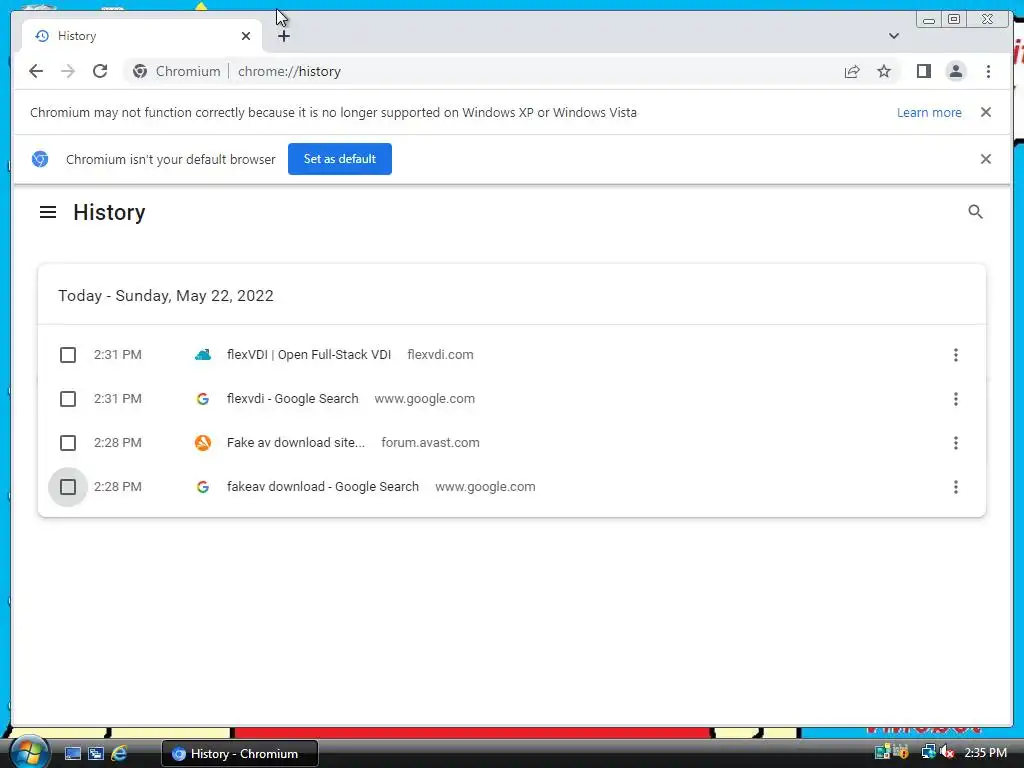The height and width of the screenshot is (768, 1024).
Task: Click the browser forward arrow
Action: pos(68,71)
